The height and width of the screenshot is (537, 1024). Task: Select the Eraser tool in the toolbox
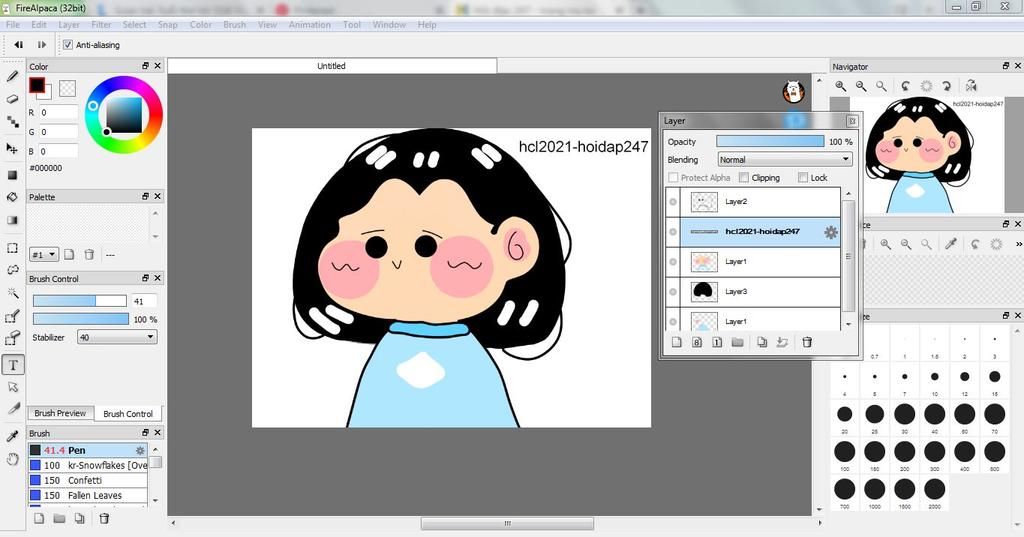tap(12, 99)
